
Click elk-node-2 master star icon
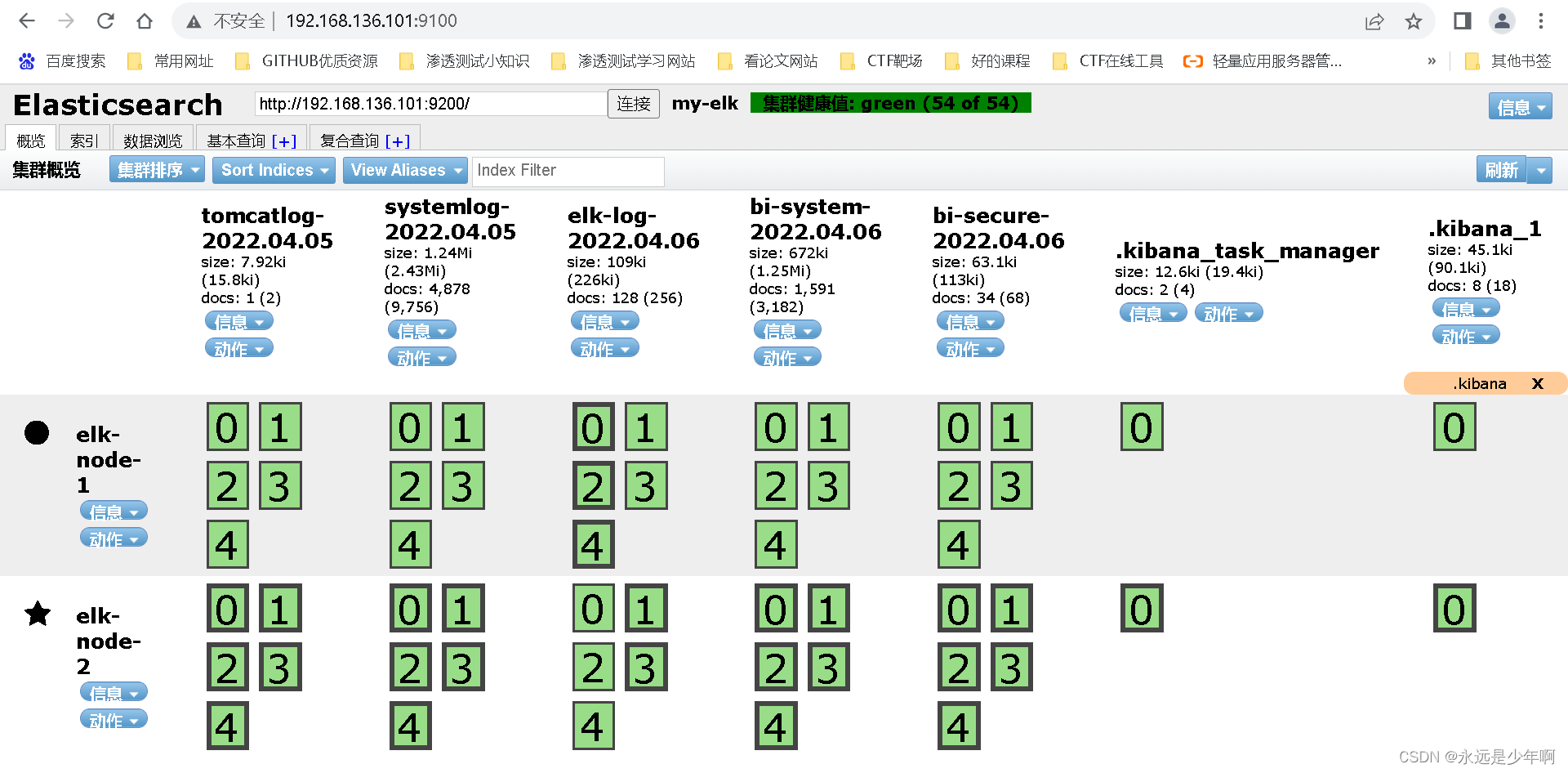tap(38, 613)
